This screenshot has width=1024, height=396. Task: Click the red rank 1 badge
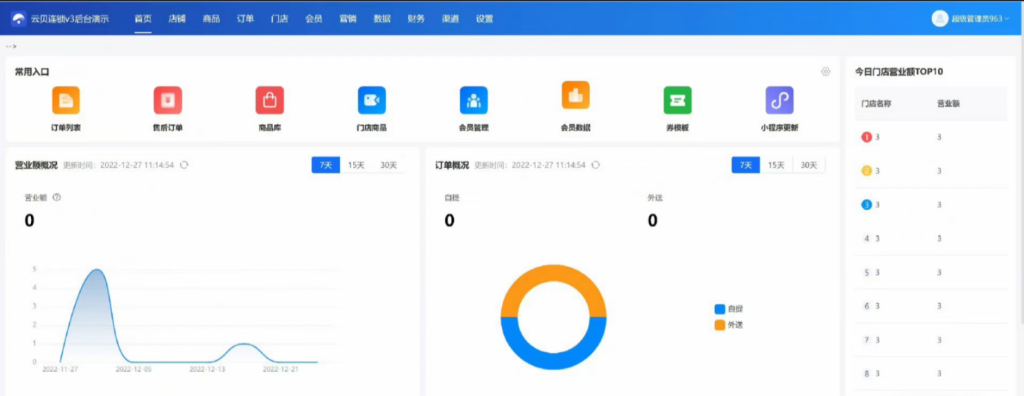click(867, 137)
